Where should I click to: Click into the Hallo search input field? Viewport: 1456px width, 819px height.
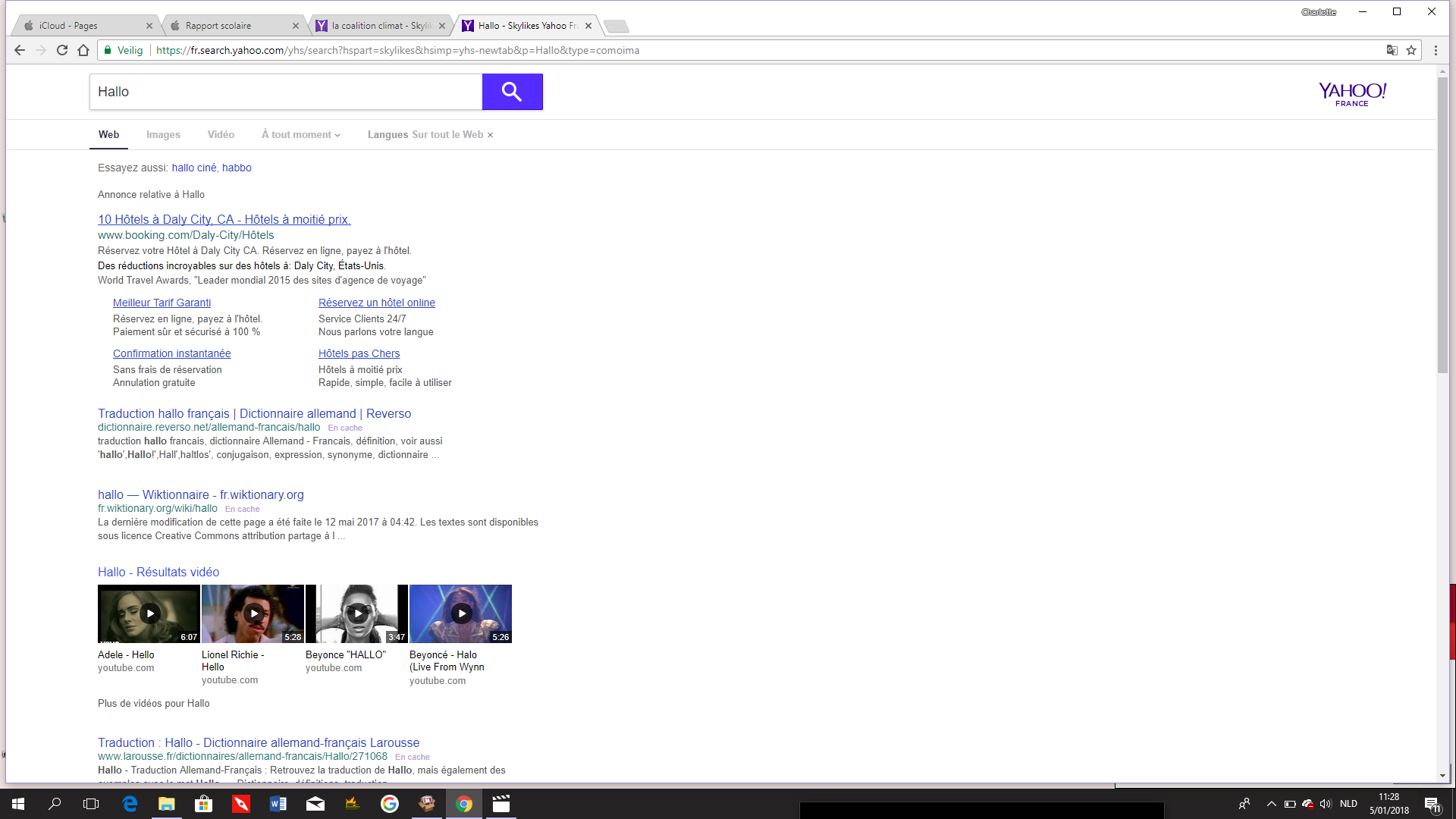click(285, 92)
